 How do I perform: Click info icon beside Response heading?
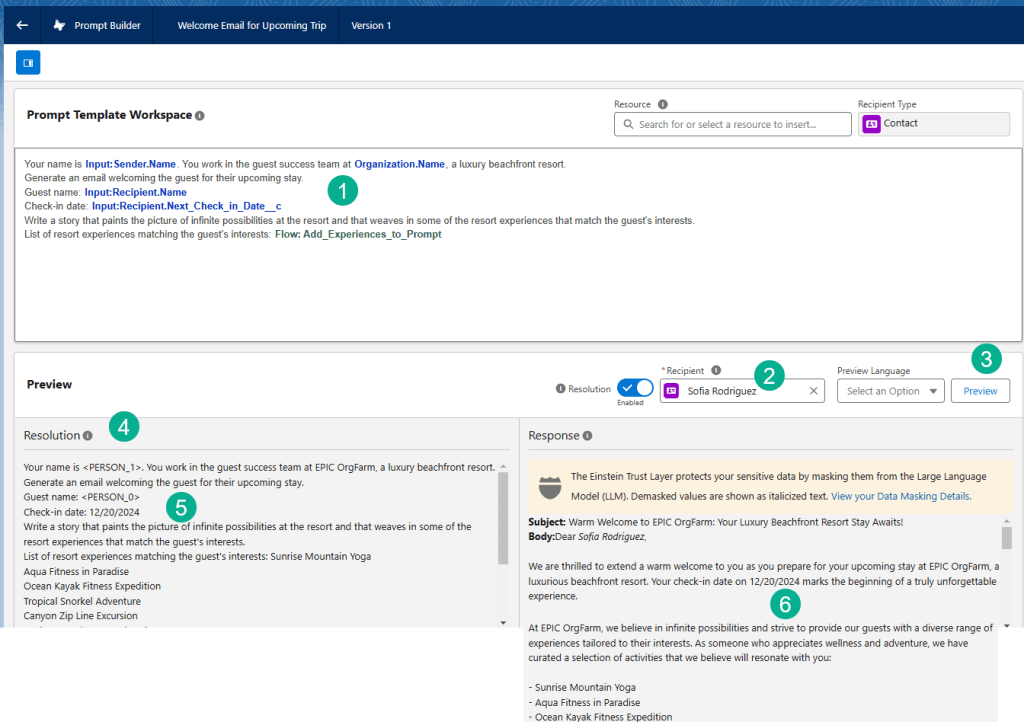coord(587,436)
